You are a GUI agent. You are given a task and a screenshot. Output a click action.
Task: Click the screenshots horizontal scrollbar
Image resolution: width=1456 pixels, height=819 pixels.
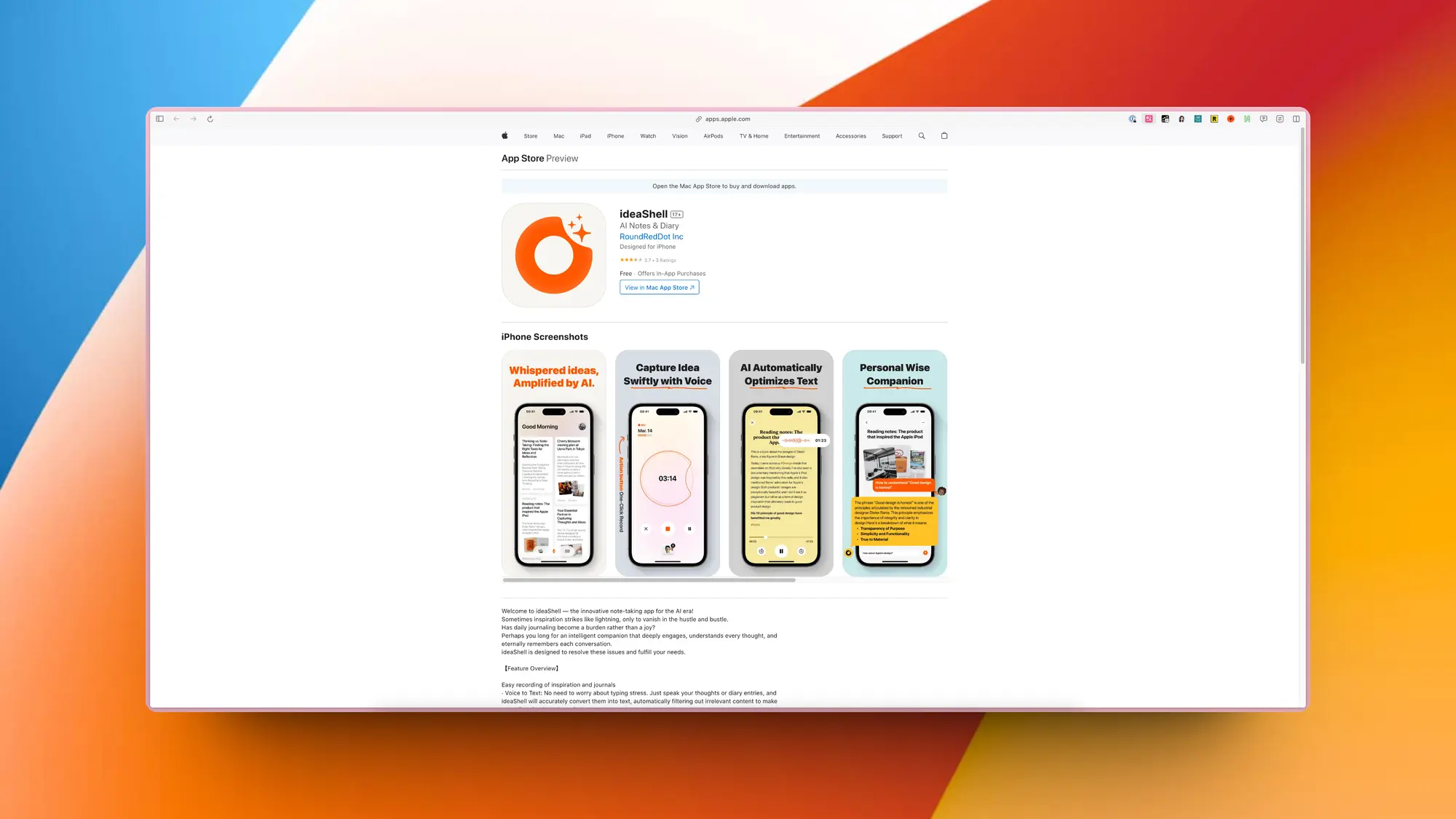click(x=649, y=580)
